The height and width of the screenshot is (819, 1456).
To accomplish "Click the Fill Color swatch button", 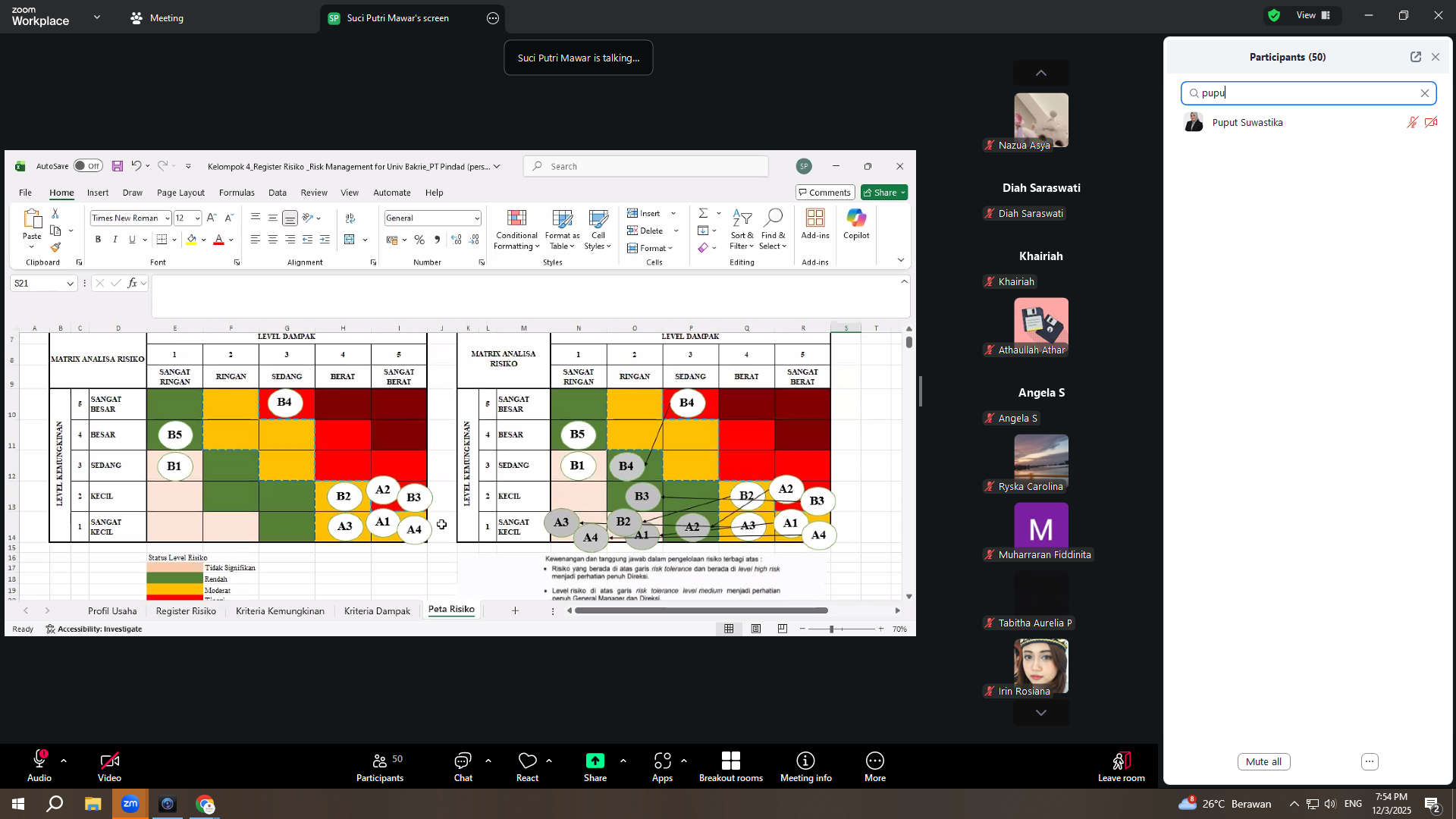I will tap(191, 240).
